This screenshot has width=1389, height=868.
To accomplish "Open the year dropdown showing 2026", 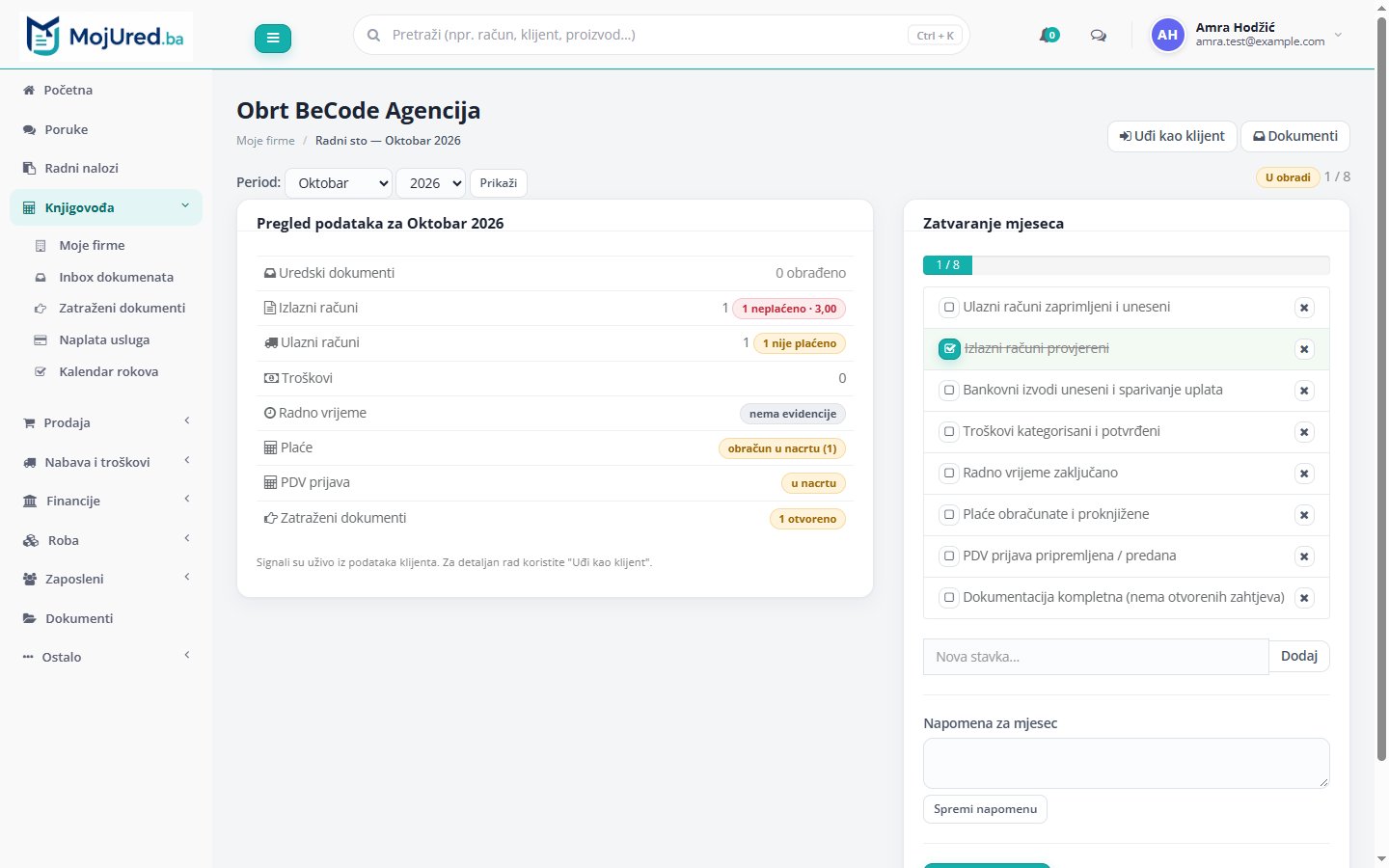I will click(430, 183).
